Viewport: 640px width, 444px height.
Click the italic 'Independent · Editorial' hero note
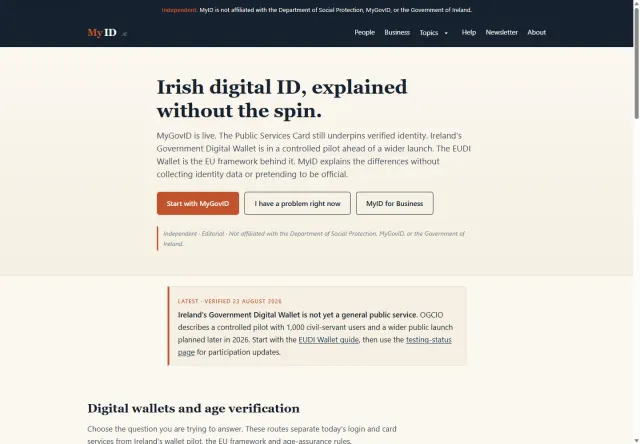point(314,238)
